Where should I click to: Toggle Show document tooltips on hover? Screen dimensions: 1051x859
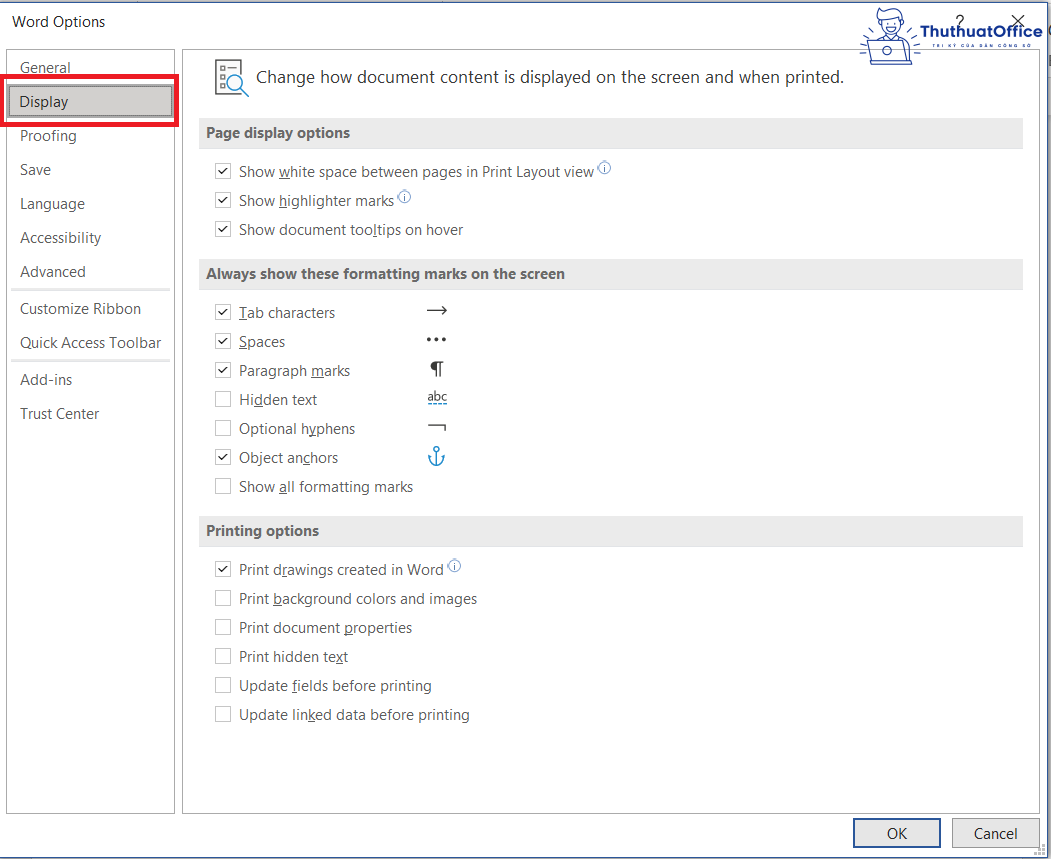223,229
